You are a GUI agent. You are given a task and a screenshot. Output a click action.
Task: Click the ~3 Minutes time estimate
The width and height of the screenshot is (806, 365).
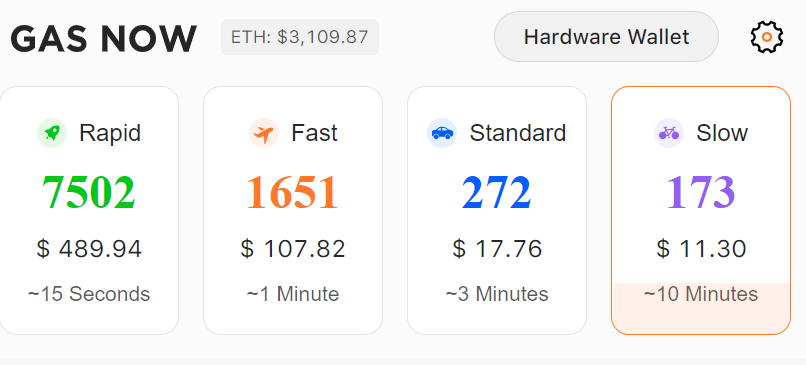pyautogui.click(x=497, y=295)
